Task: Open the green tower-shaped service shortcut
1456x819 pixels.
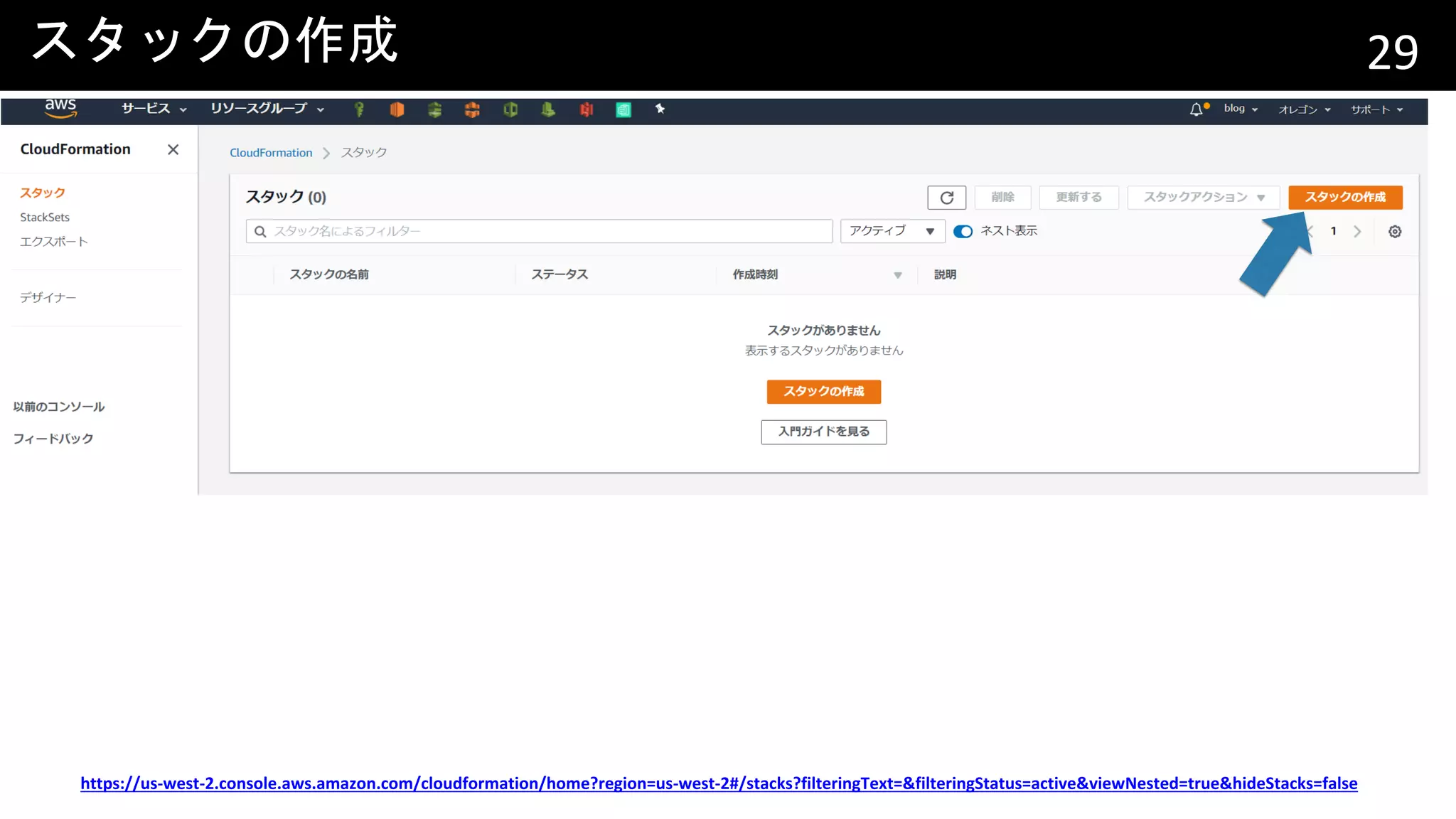Action: tap(548, 109)
